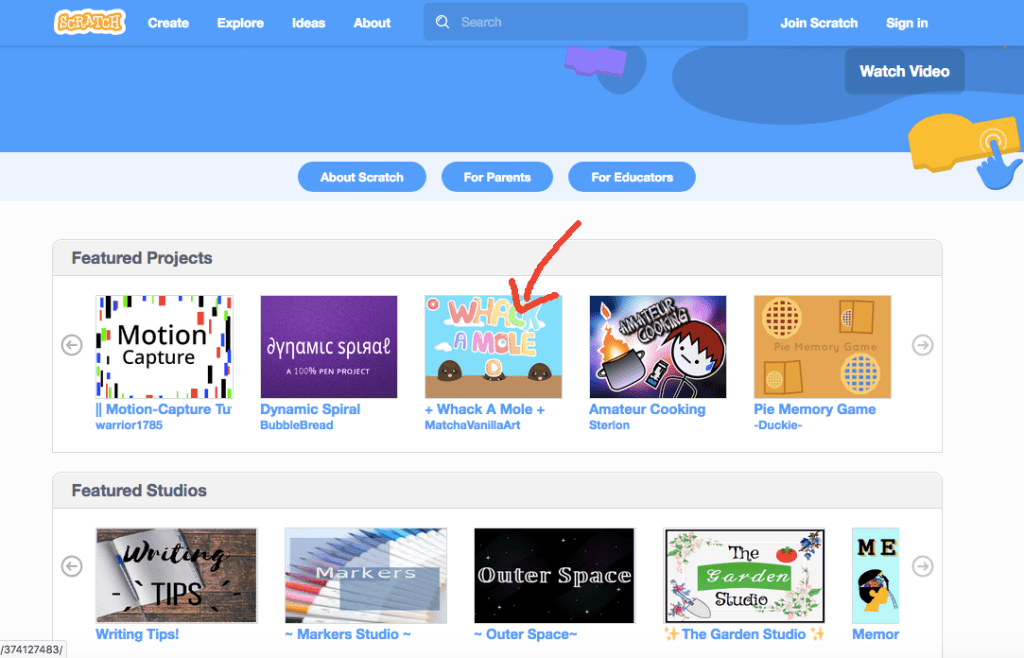Open the Outer Space studio thumbnail
The height and width of the screenshot is (658, 1024).
[554, 575]
